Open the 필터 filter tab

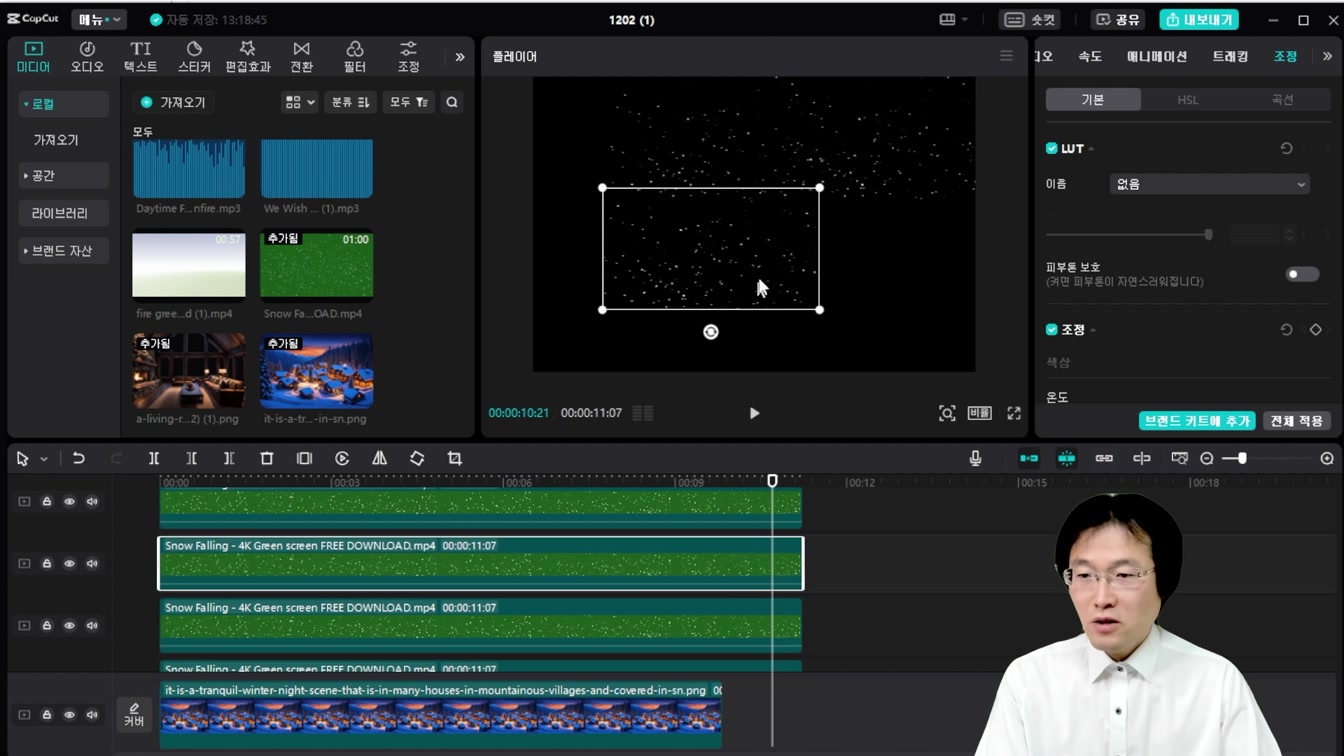(x=355, y=57)
